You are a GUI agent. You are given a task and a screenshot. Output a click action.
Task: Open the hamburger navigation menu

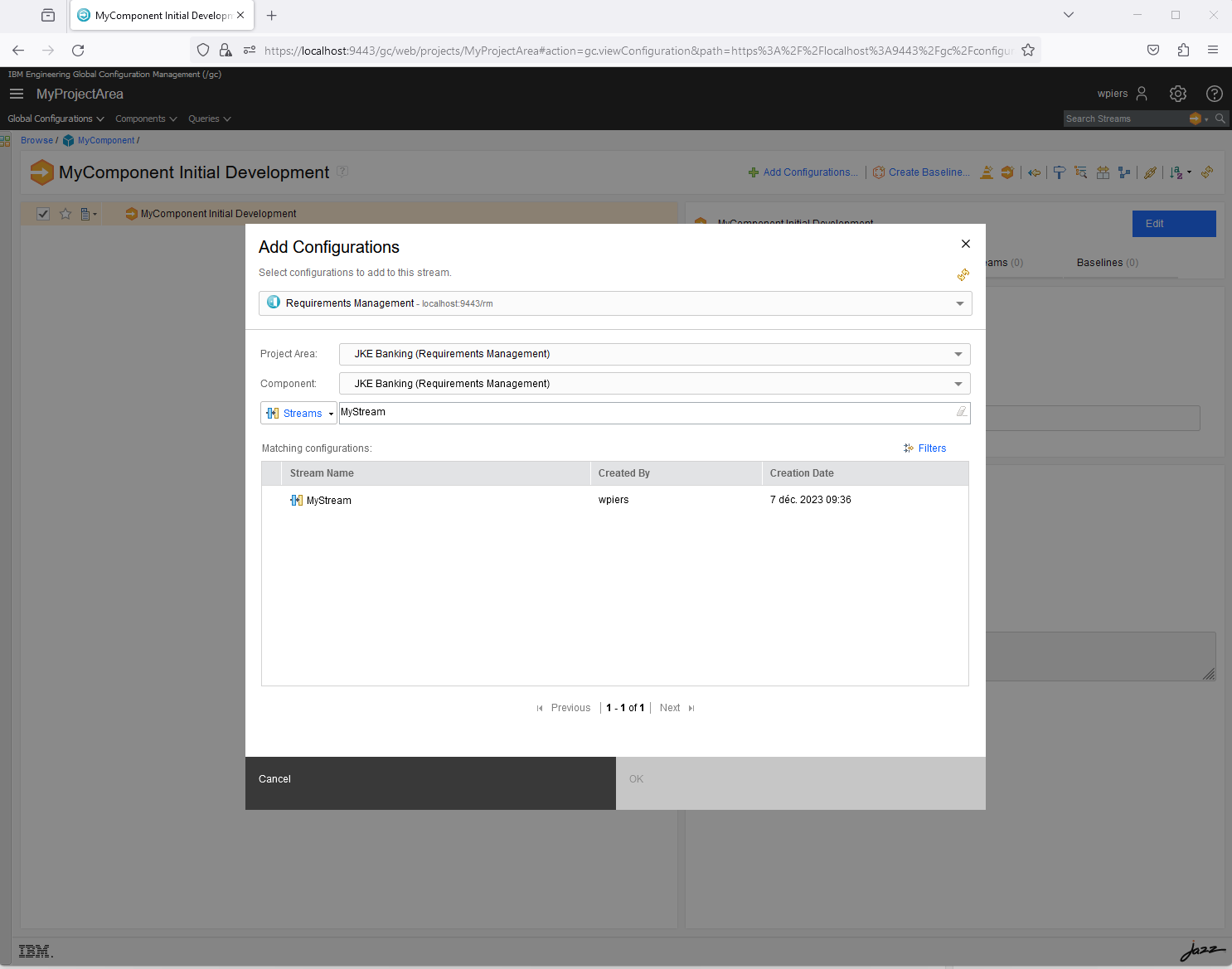pos(17,94)
